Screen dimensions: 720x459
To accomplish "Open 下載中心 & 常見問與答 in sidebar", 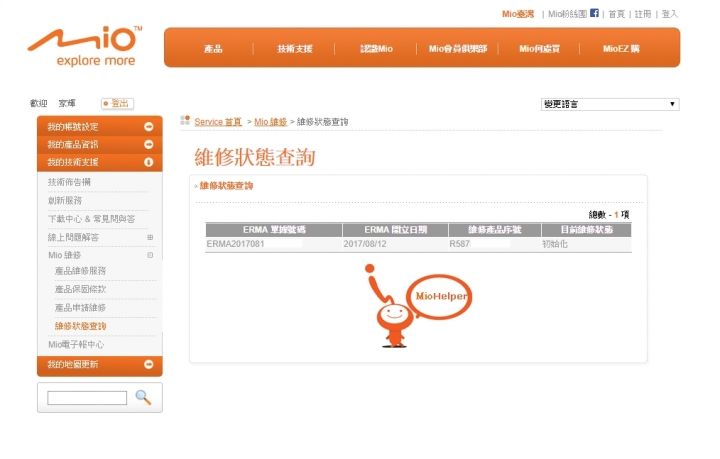I will coord(91,219).
